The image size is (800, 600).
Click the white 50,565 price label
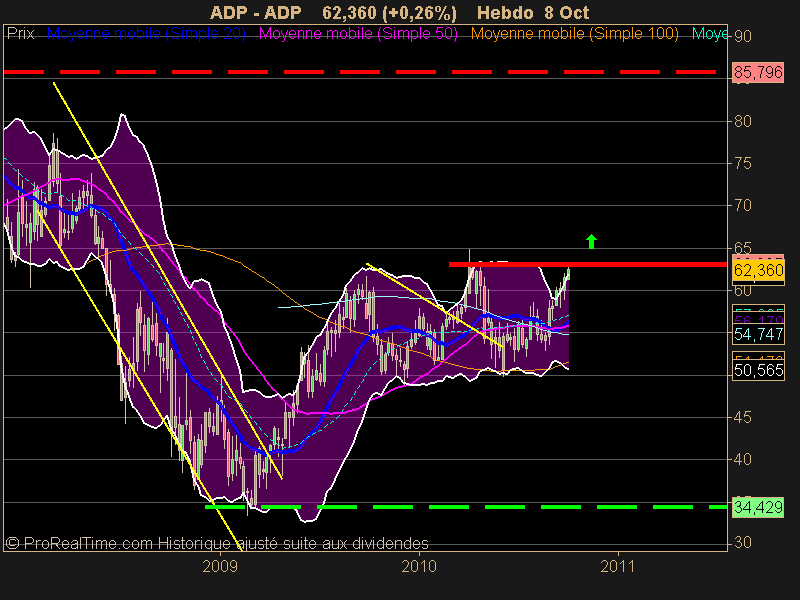coord(758,370)
